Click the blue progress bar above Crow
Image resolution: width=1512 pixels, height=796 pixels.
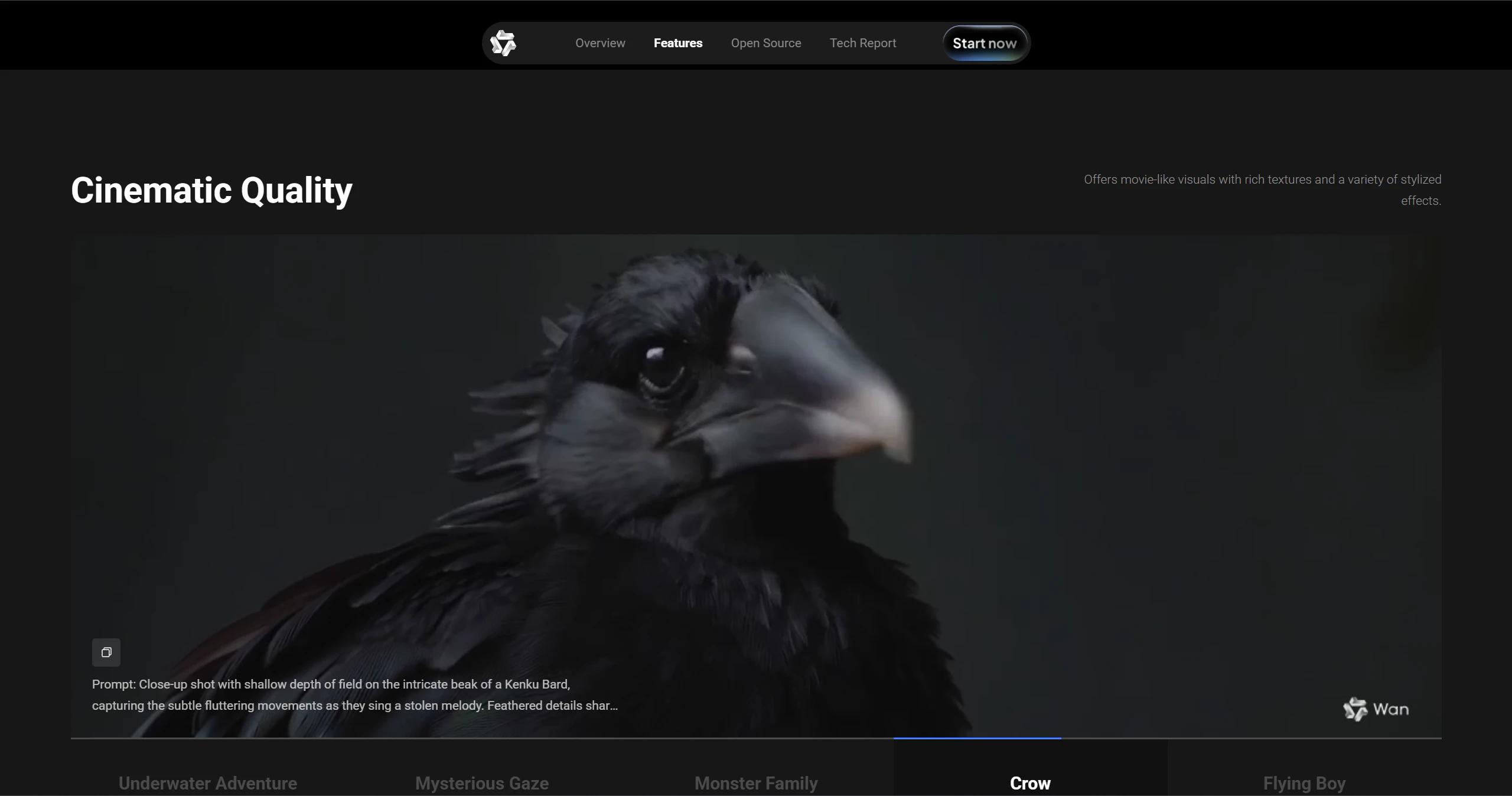977,738
